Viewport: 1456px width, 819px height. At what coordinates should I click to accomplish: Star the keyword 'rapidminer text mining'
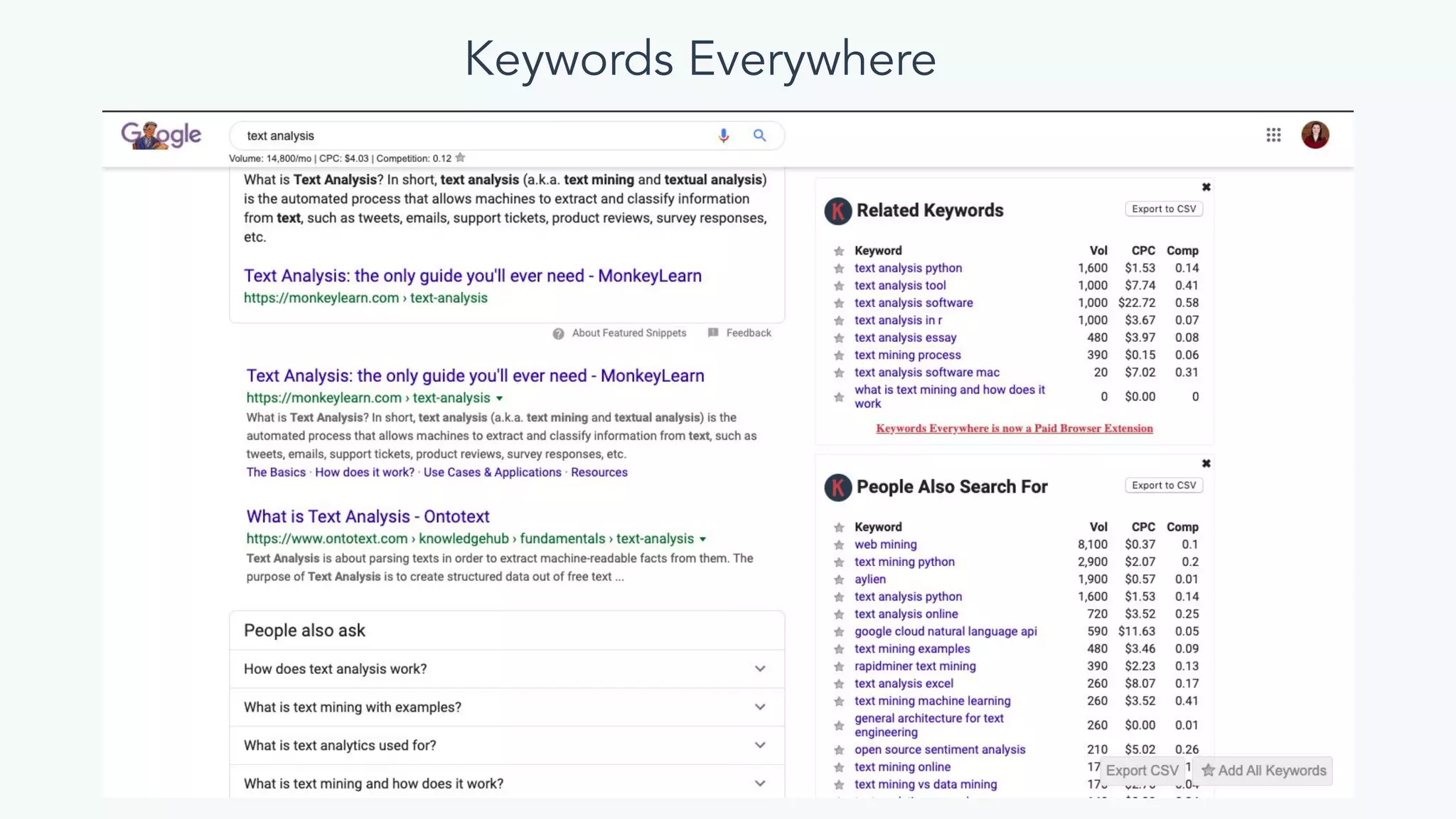839,667
